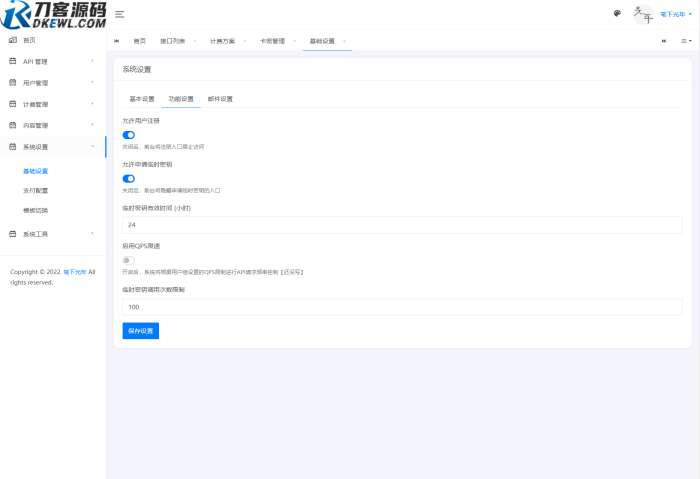Click the 允许申请临时密钥 label
Viewport: 700px width, 479px height.
pos(147,164)
